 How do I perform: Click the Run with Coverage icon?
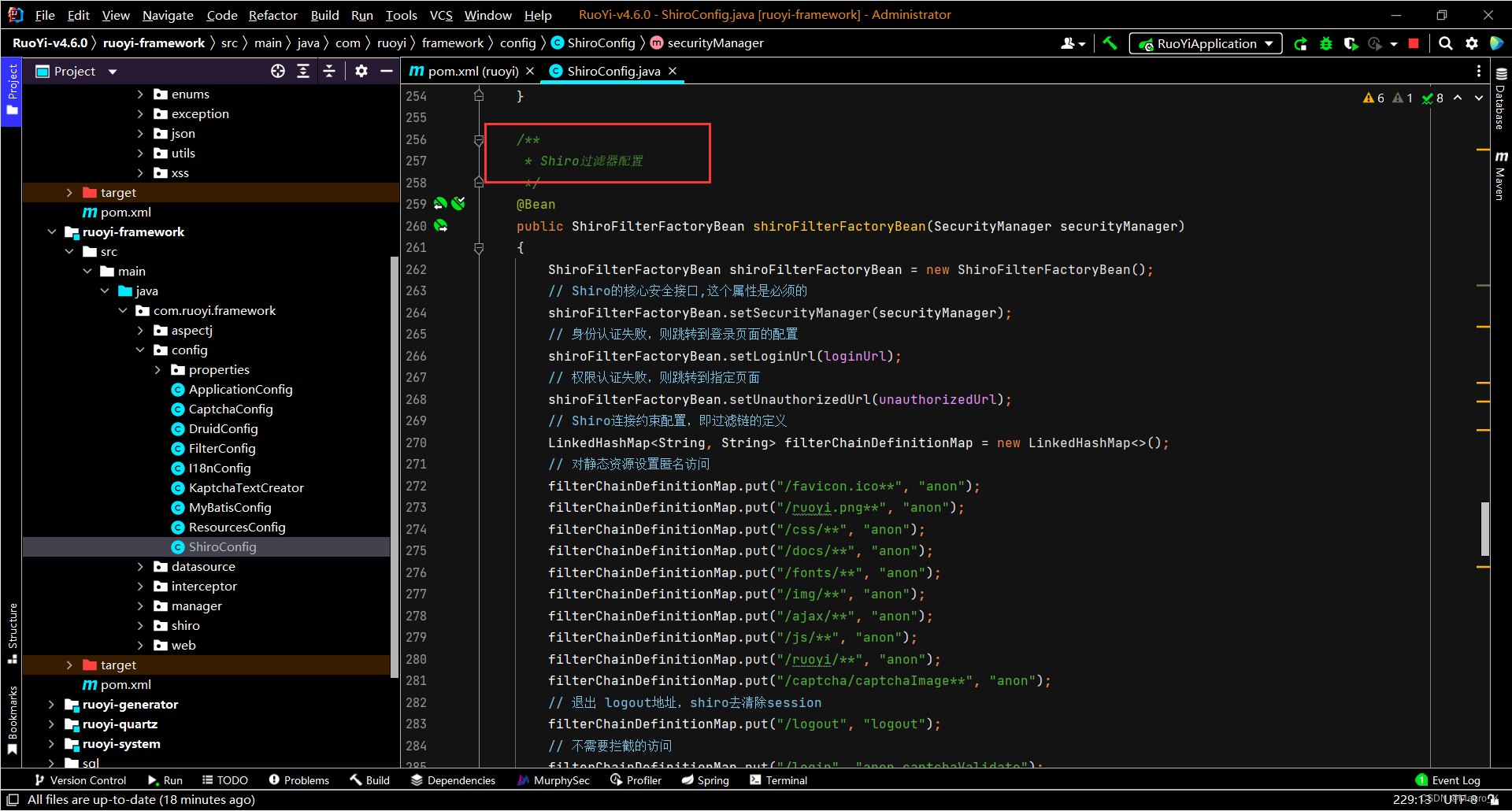point(1351,44)
